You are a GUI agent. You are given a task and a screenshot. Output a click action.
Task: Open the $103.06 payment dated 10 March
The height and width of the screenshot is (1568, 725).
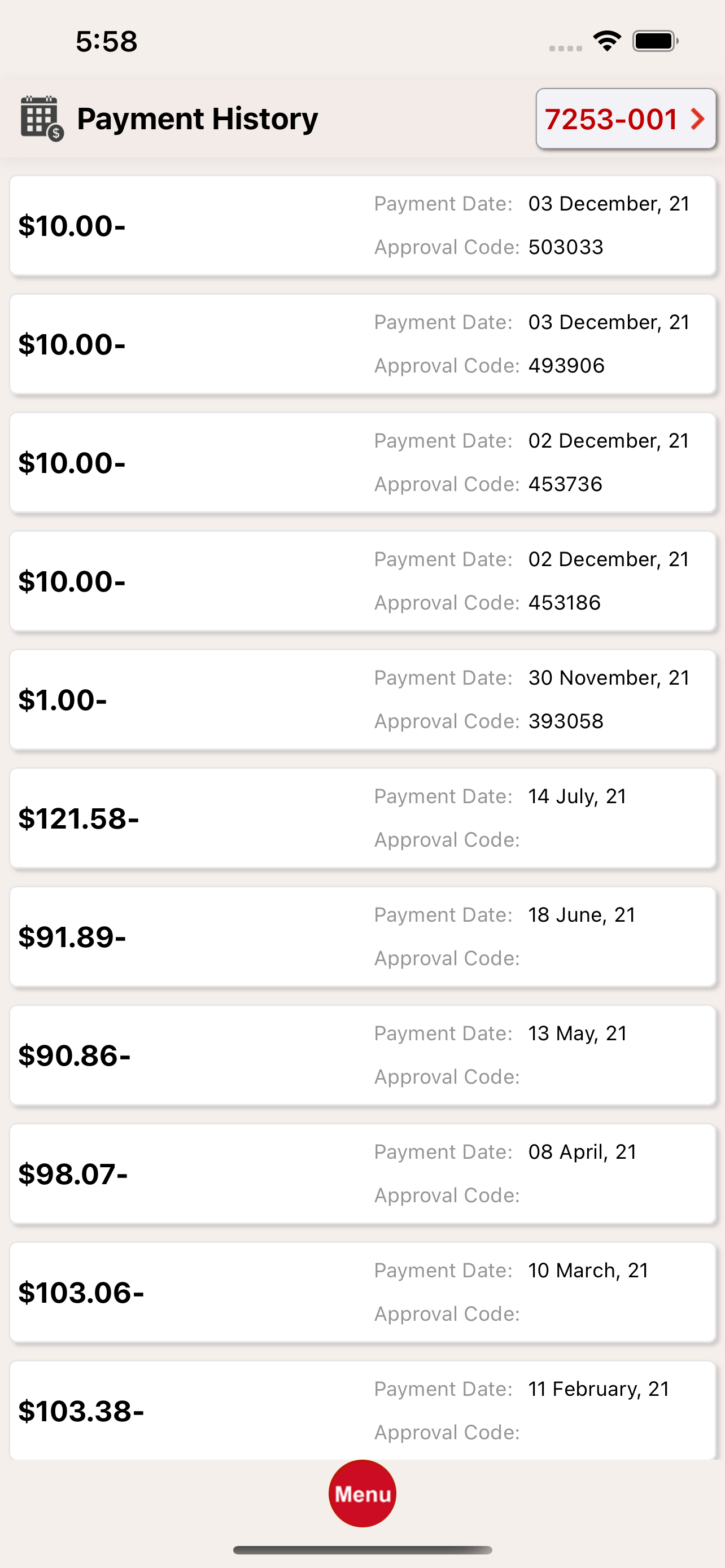click(x=362, y=1292)
